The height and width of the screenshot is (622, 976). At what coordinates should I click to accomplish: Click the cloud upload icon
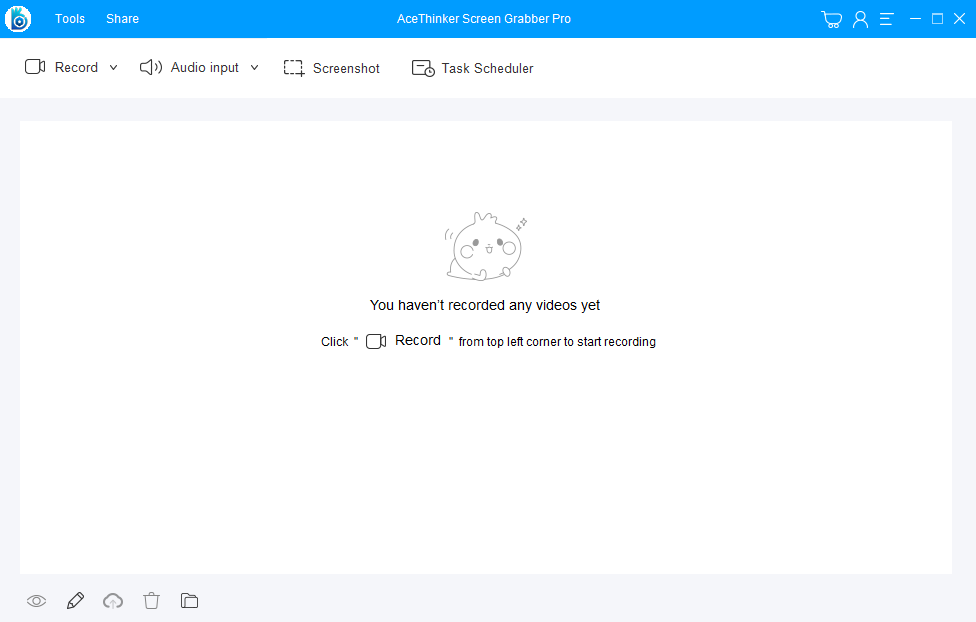113,601
